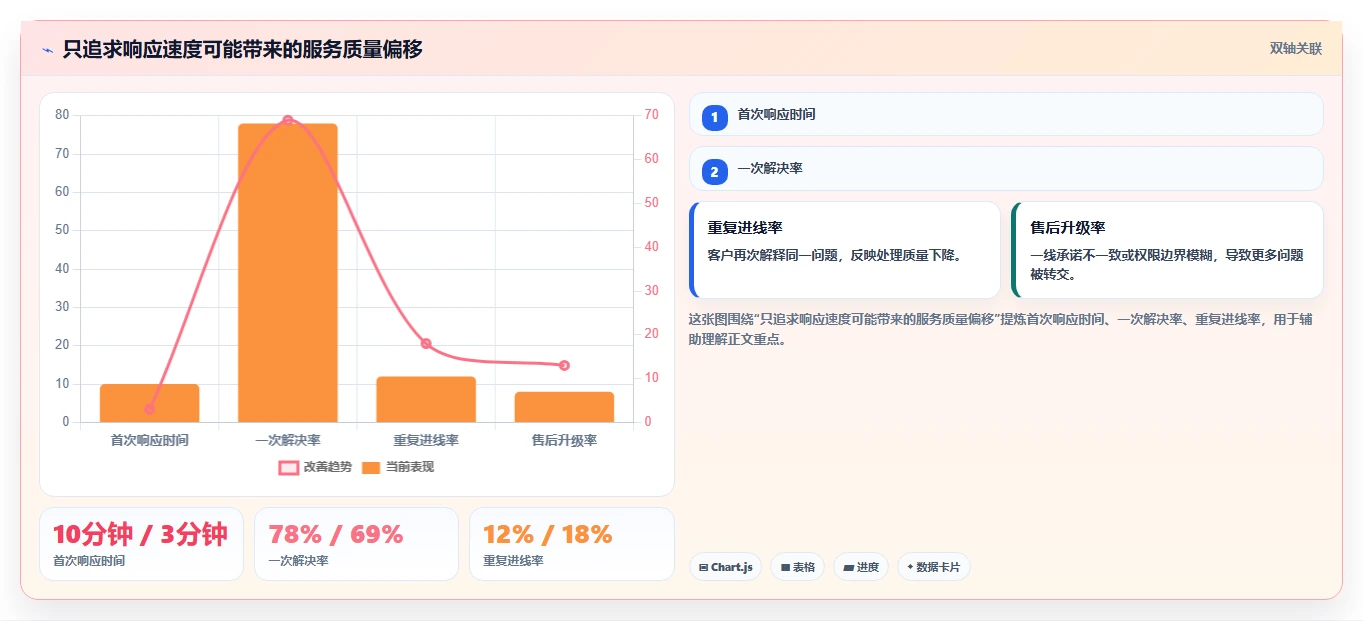Click the 一次解决率 x-axis label

tap(288, 440)
